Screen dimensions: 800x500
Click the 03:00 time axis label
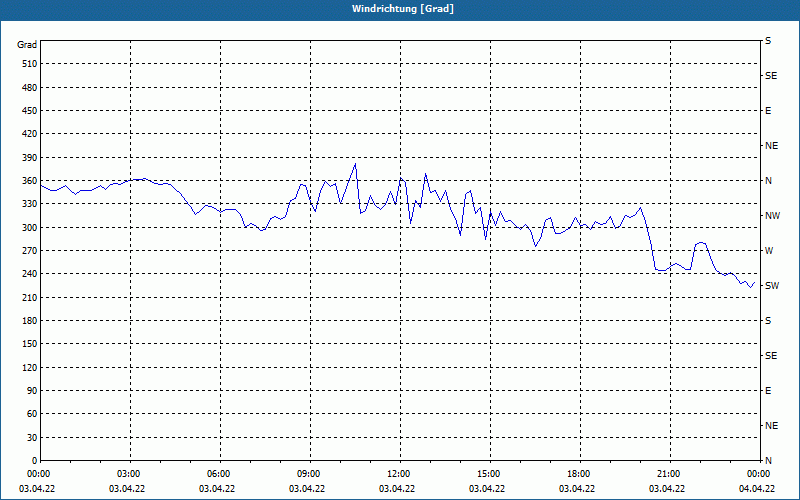click(x=131, y=474)
